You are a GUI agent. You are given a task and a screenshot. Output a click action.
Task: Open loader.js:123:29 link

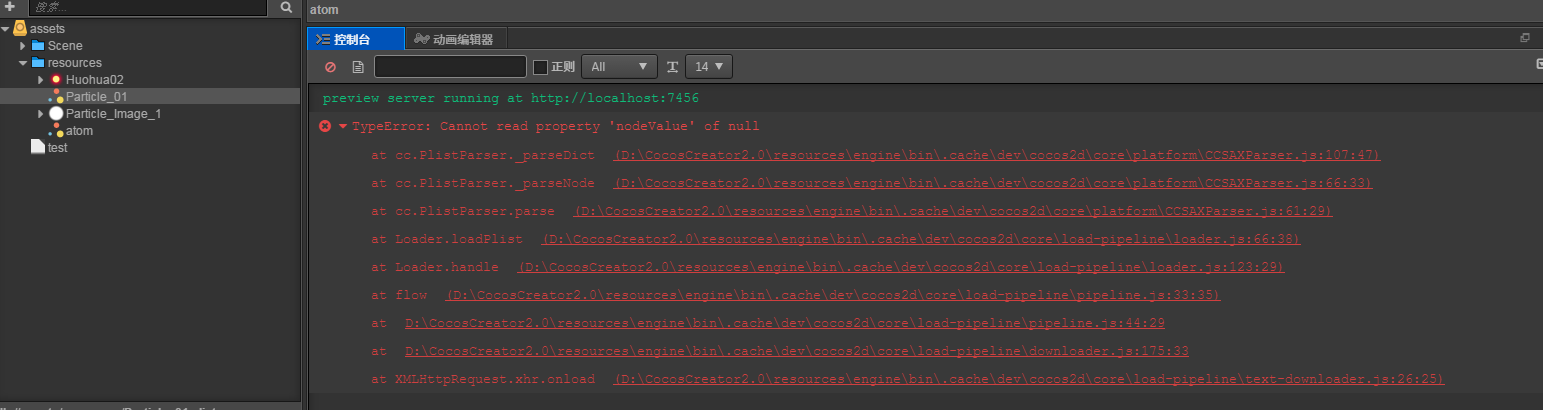coord(901,267)
